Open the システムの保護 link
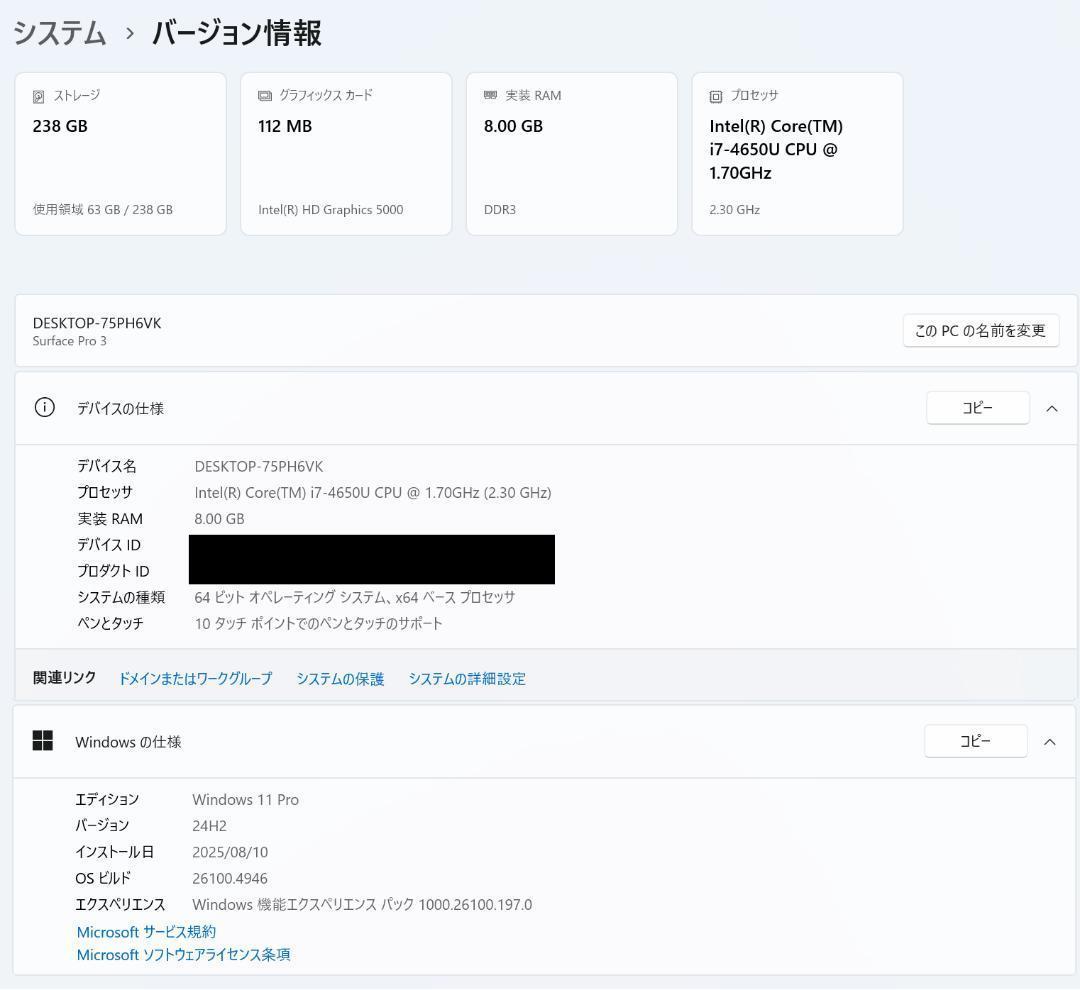Image resolution: width=1080 pixels, height=990 pixels. 340,678
